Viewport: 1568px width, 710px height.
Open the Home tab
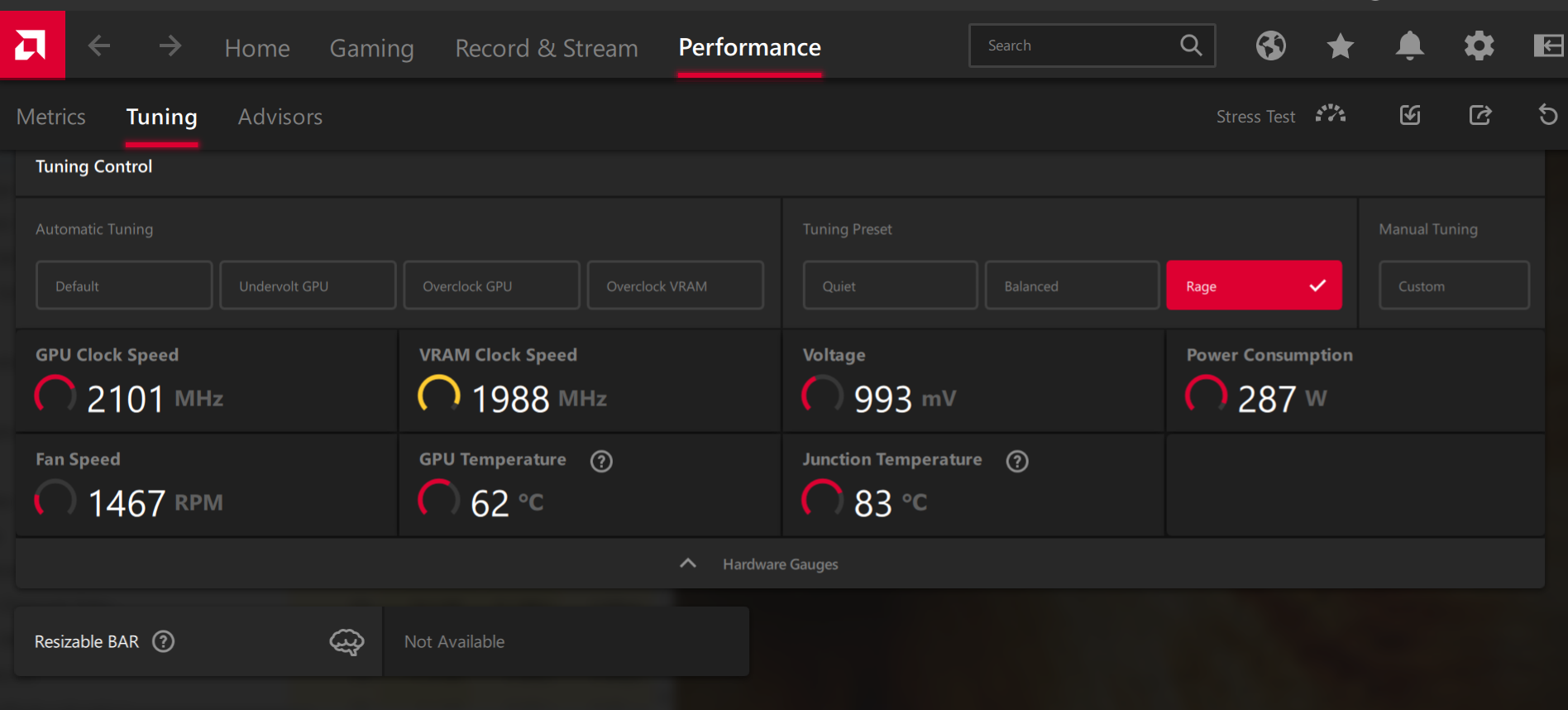point(257,48)
